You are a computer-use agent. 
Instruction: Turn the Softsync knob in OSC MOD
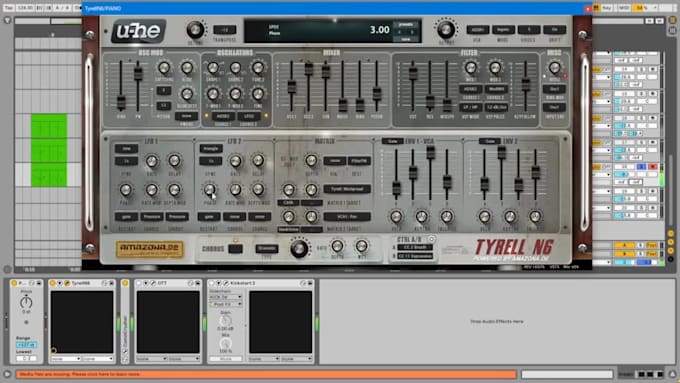pyautogui.click(x=164, y=68)
